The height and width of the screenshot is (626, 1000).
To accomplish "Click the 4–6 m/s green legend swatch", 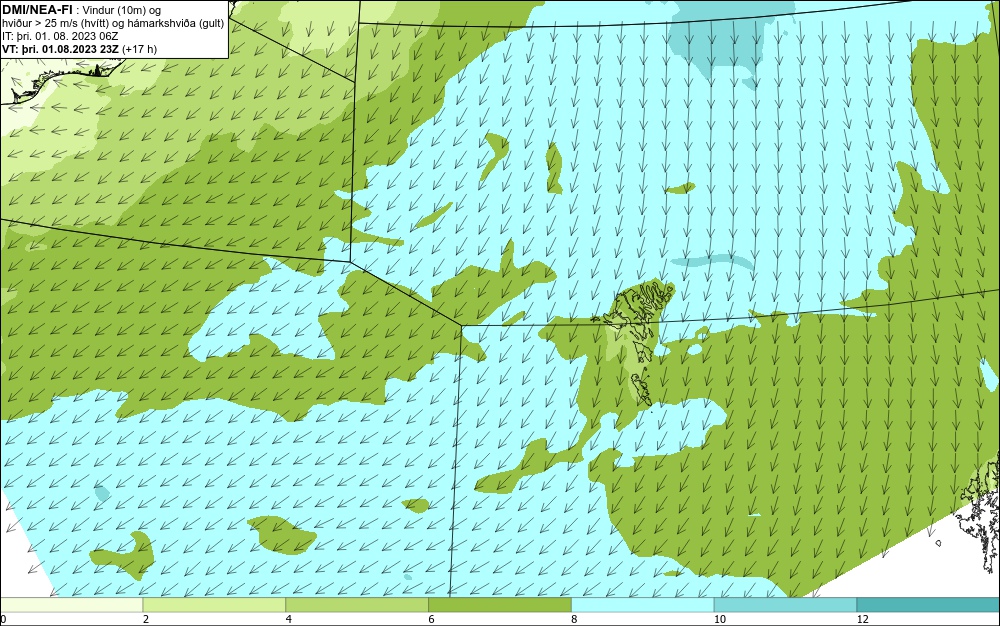I will click(357, 605).
